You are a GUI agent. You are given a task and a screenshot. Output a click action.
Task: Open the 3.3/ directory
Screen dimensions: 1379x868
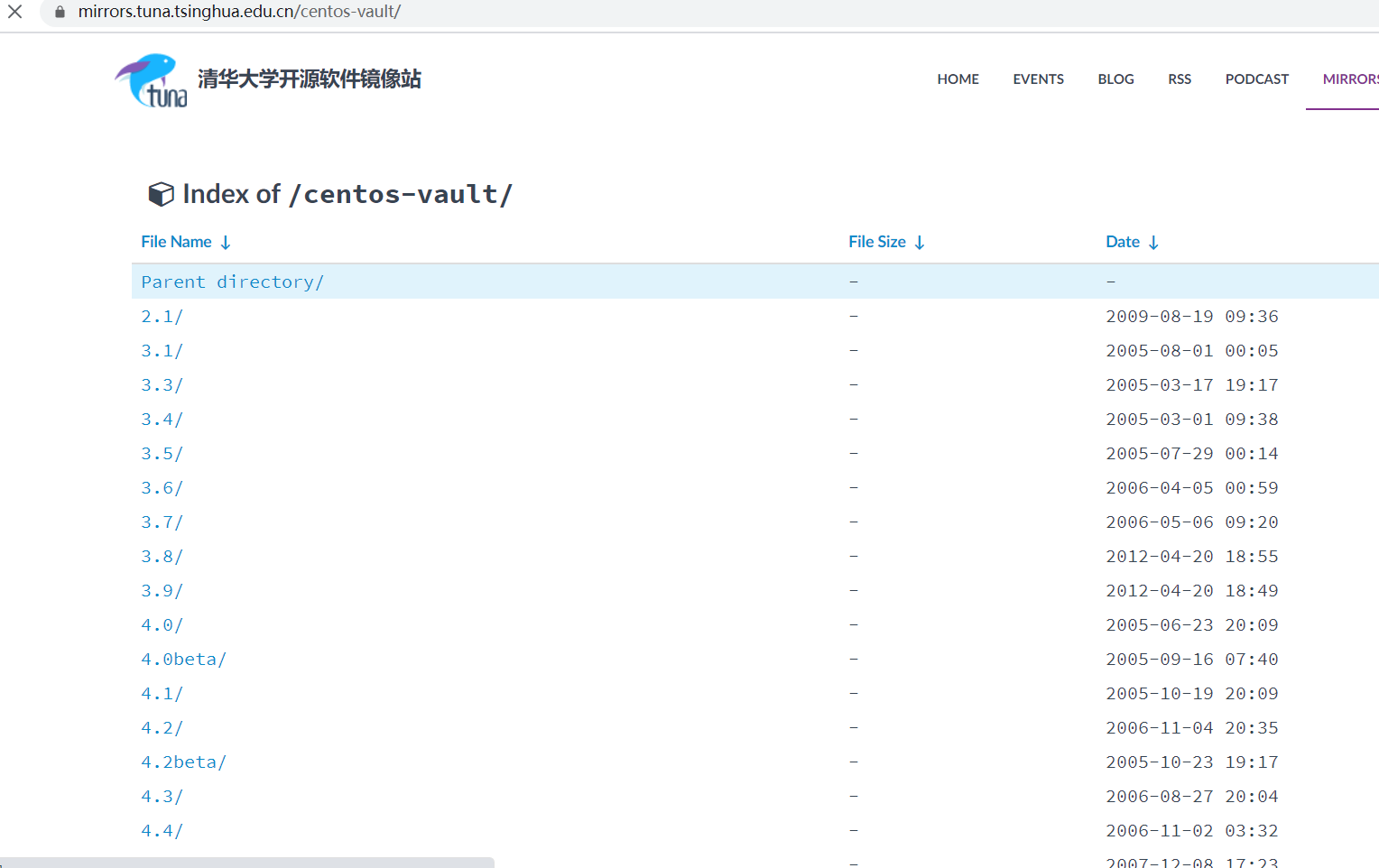pyautogui.click(x=162, y=385)
